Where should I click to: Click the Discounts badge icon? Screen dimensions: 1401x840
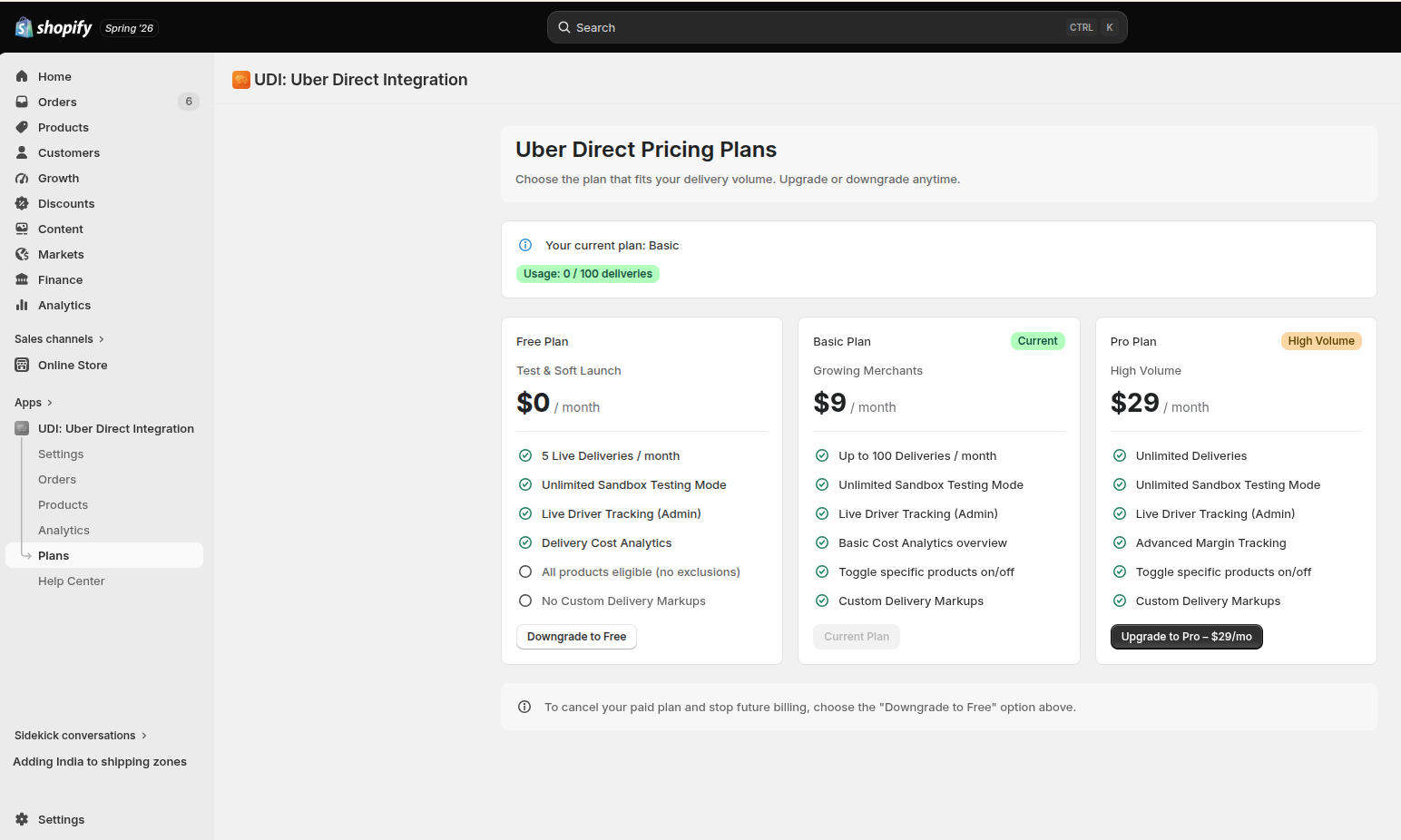[22, 203]
